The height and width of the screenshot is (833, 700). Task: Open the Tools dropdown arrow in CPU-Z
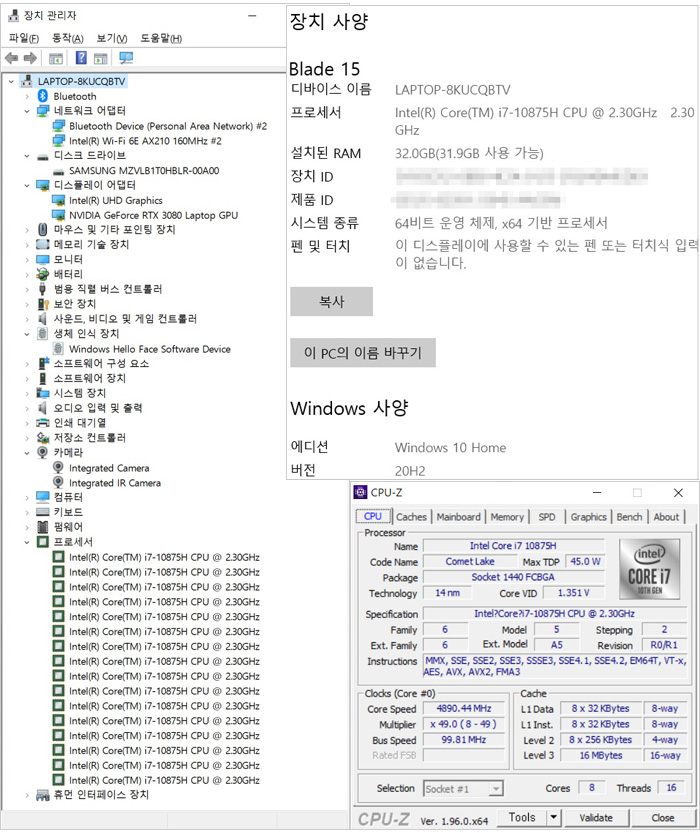(x=553, y=817)
